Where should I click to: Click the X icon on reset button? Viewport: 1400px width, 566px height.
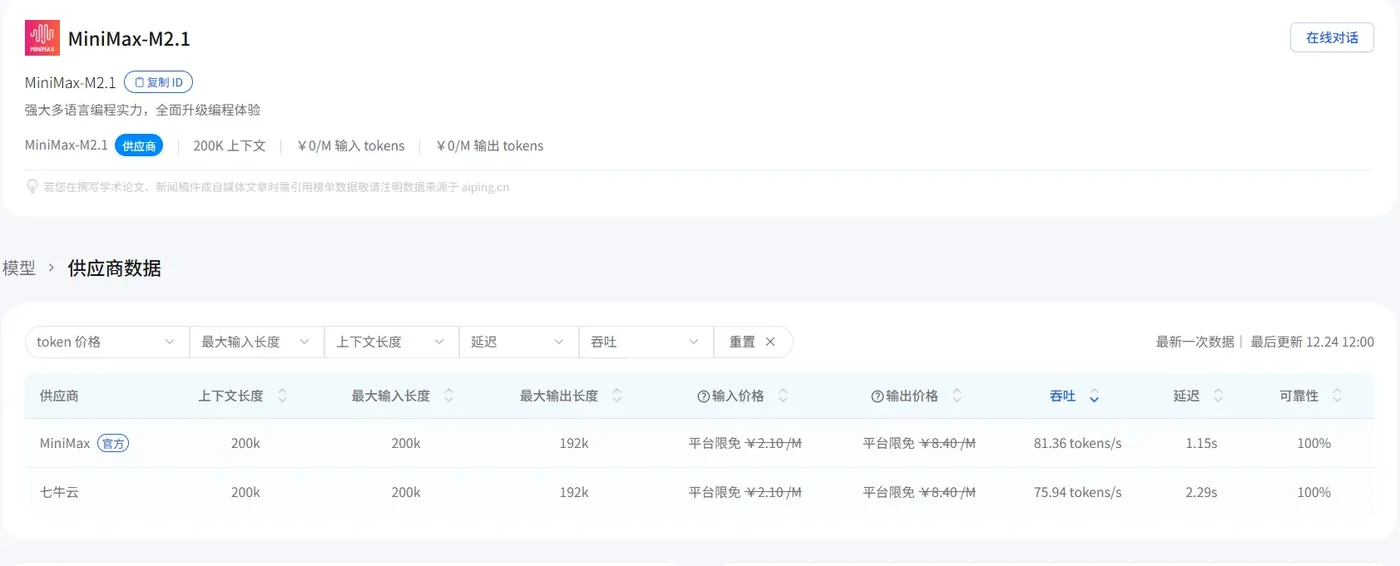[x=770, y=342]
